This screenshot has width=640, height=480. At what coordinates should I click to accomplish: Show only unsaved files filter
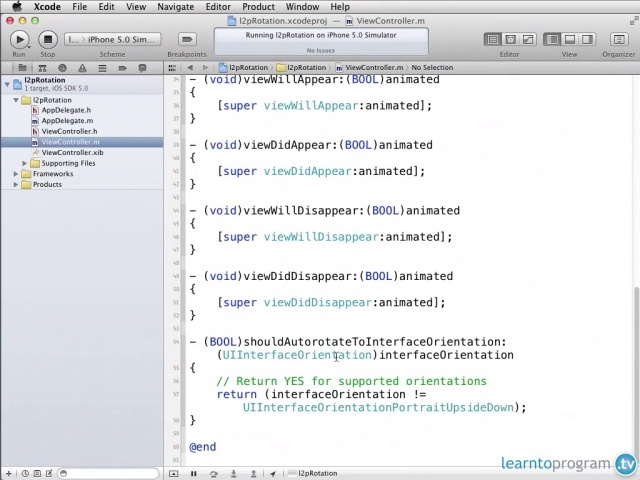point(49,473)
